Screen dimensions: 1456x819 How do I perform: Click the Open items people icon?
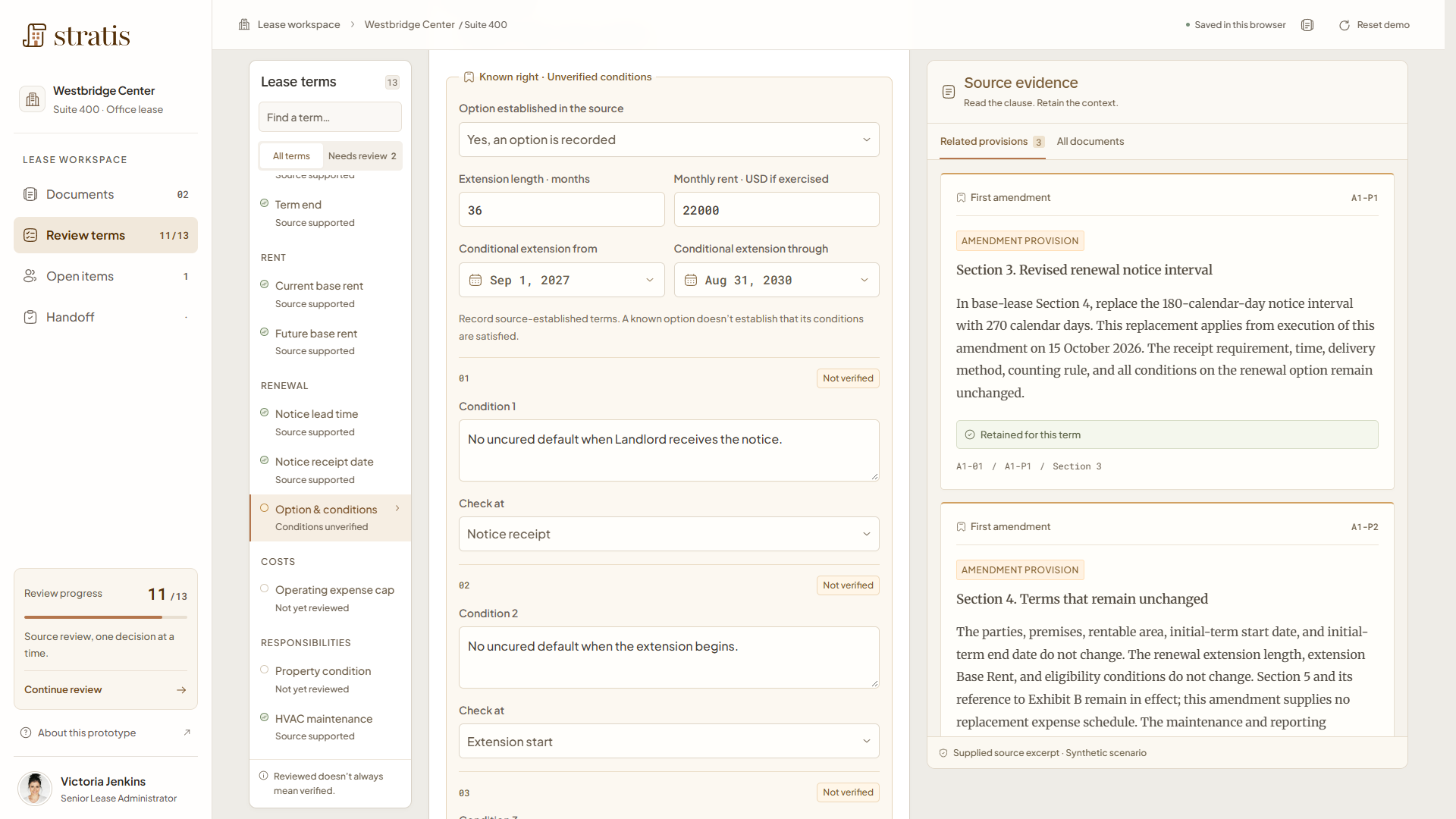pos(30,276)
